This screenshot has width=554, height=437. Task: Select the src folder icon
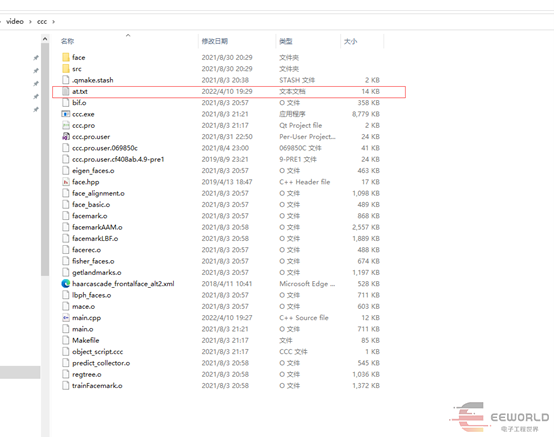coord(66,69)
